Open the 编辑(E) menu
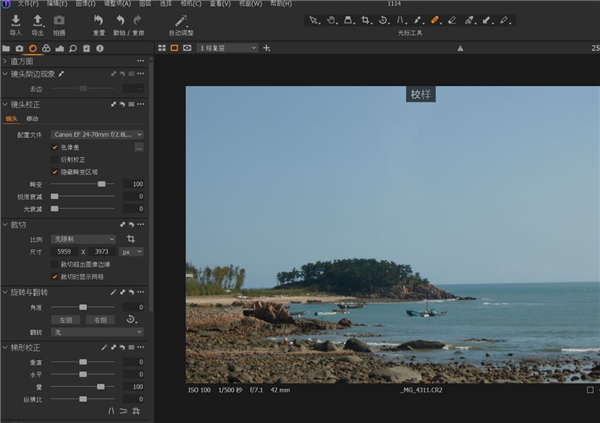Screen dimensions: 600x423 click(57, 3)
